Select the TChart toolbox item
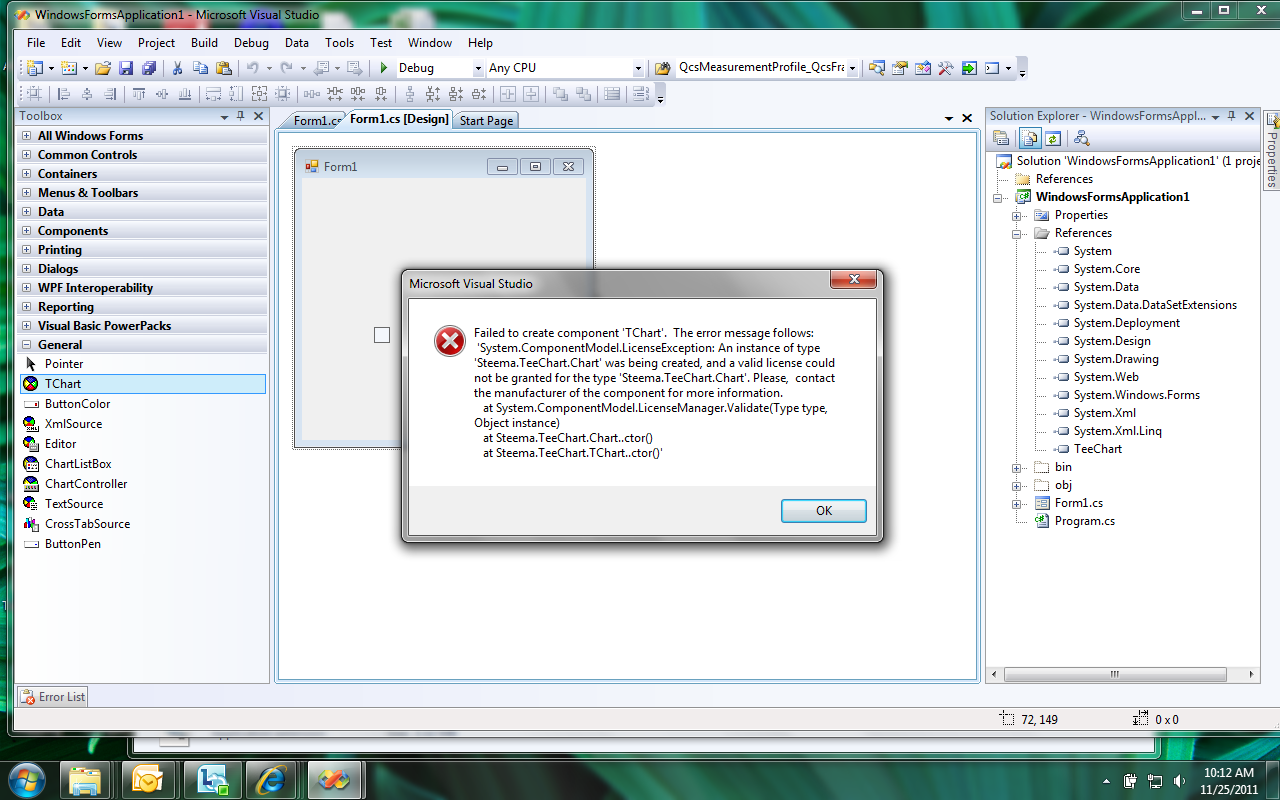The width and height of the screenshot is (1280, 800). point(142,384)
